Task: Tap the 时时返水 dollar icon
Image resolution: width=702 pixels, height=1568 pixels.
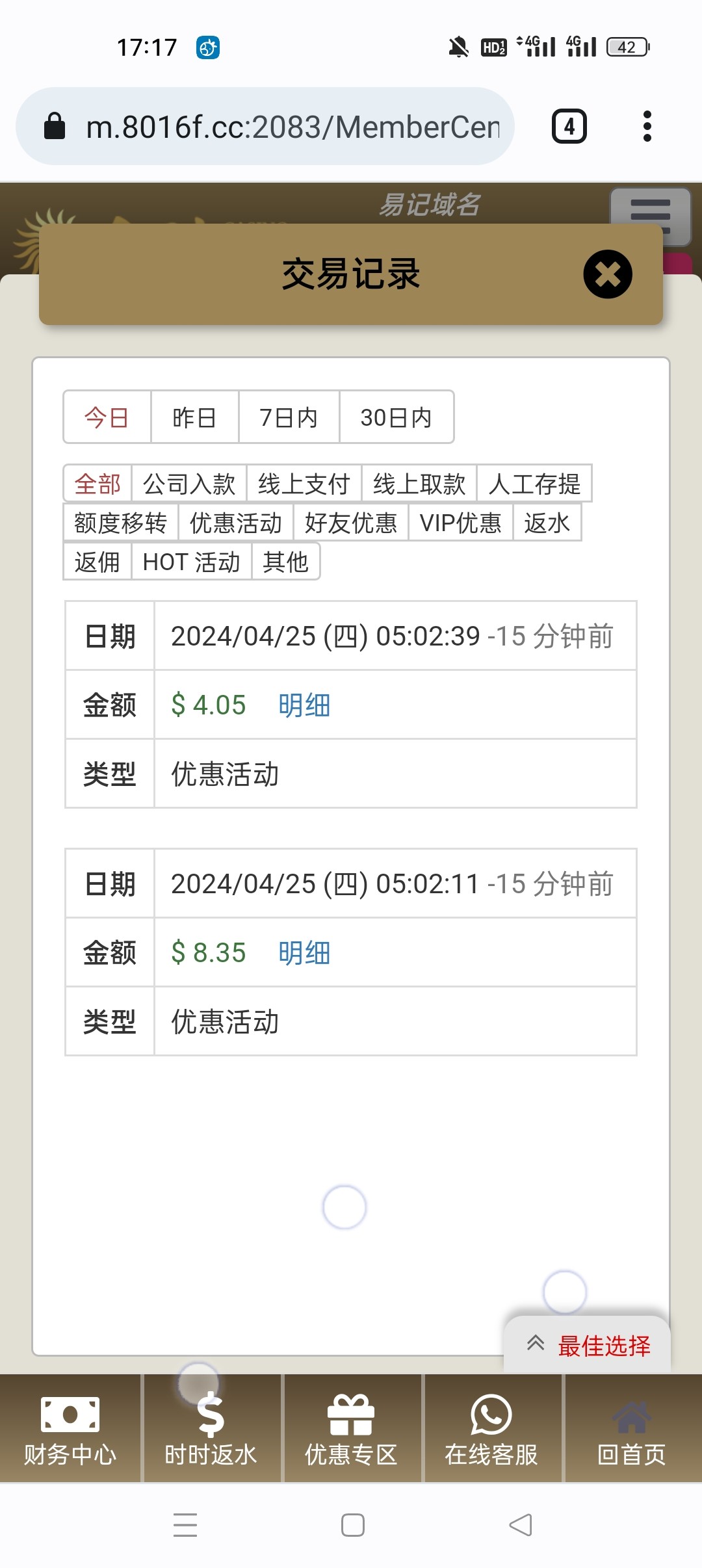Action: 211,1414
